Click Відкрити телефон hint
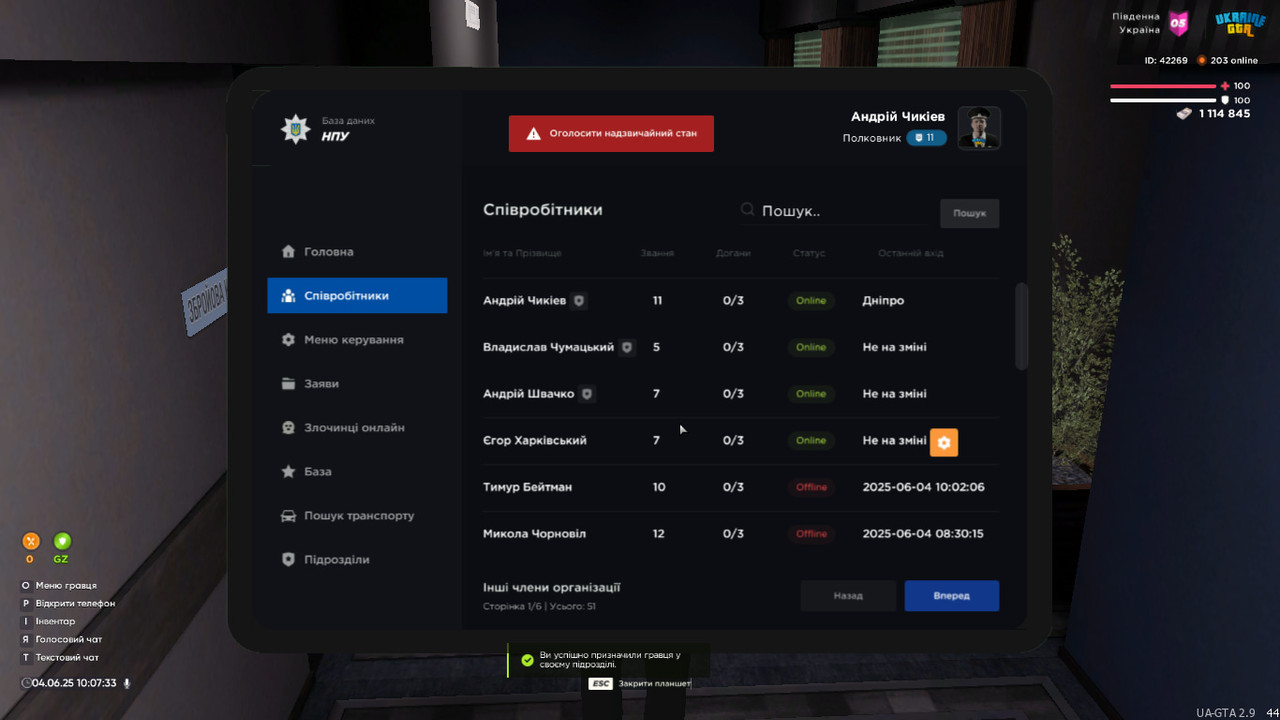 [68, 604]
